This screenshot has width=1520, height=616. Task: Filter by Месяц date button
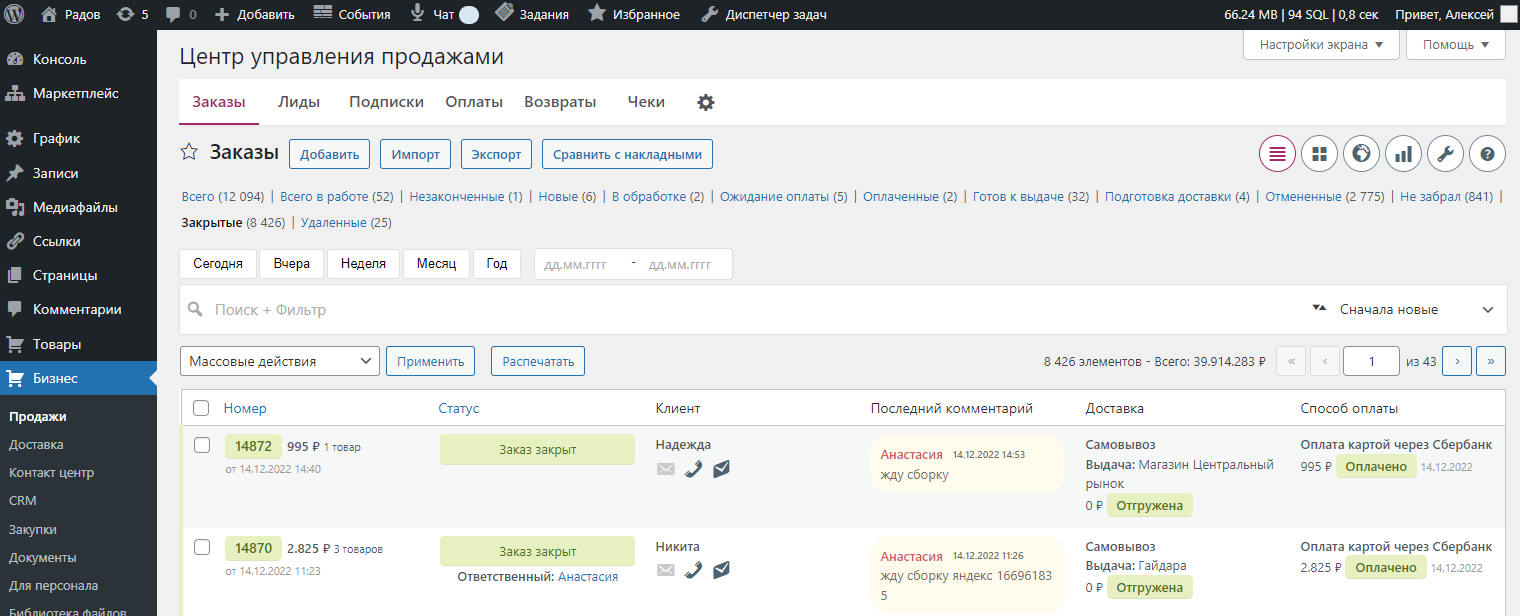(x=437, y=264)
